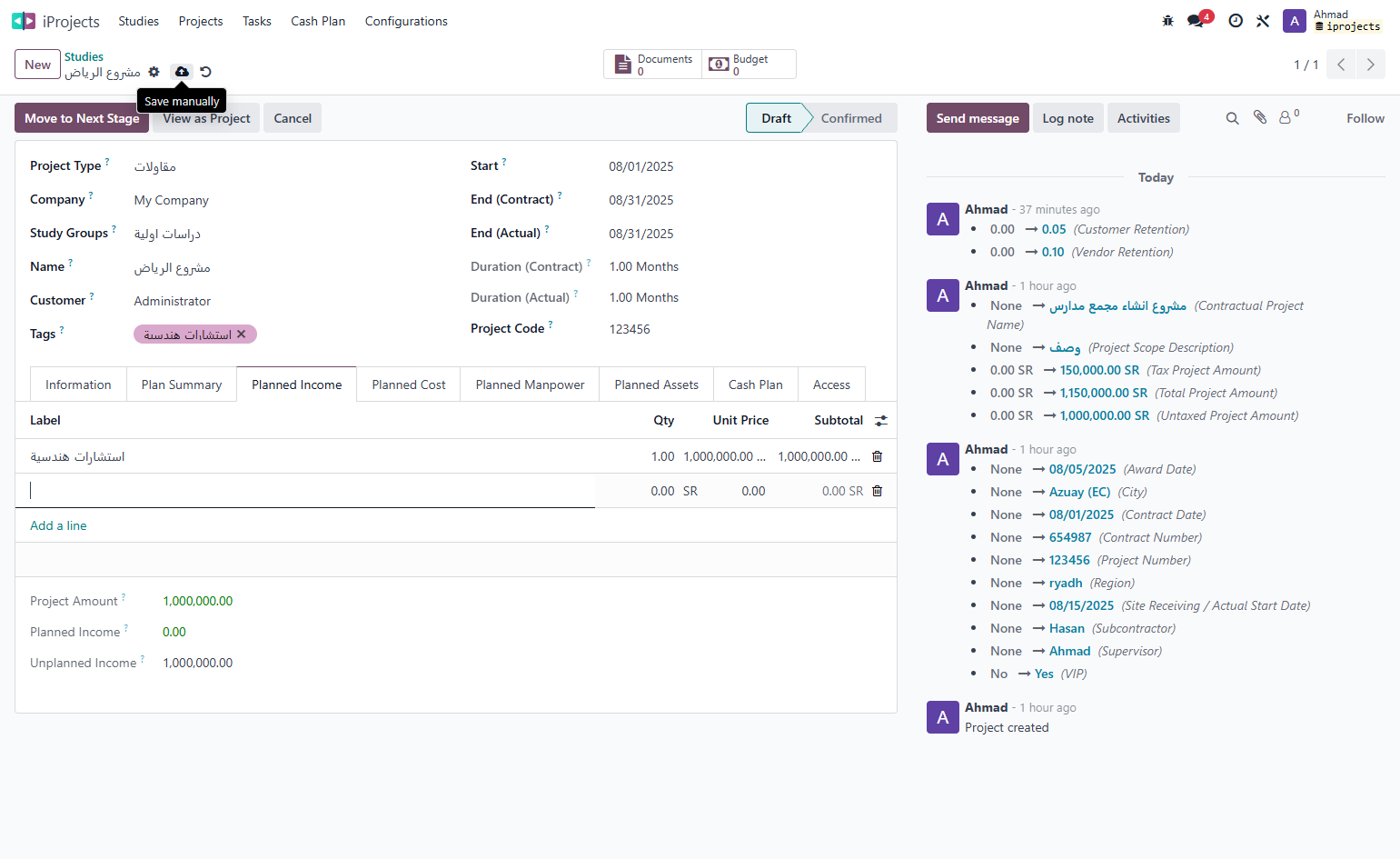Image resolution: width=1400 pixels, height=859 pixels.
Task: Switch to the Planned Assets tab
Action: (x=657, y=385)
